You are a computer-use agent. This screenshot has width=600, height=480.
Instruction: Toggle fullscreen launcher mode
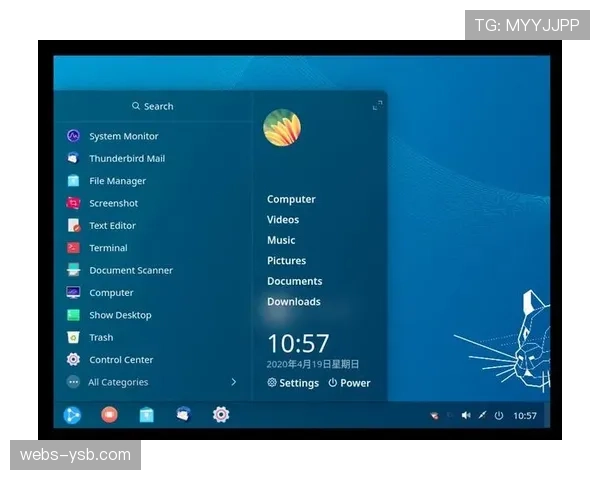tap(377, 106)
